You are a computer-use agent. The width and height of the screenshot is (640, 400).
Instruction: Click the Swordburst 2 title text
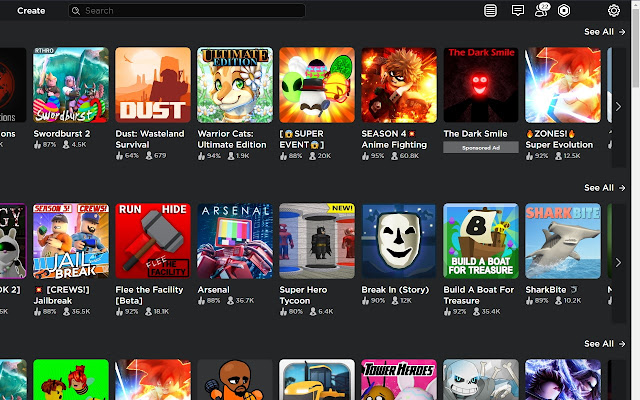click(x=62, y=133)
